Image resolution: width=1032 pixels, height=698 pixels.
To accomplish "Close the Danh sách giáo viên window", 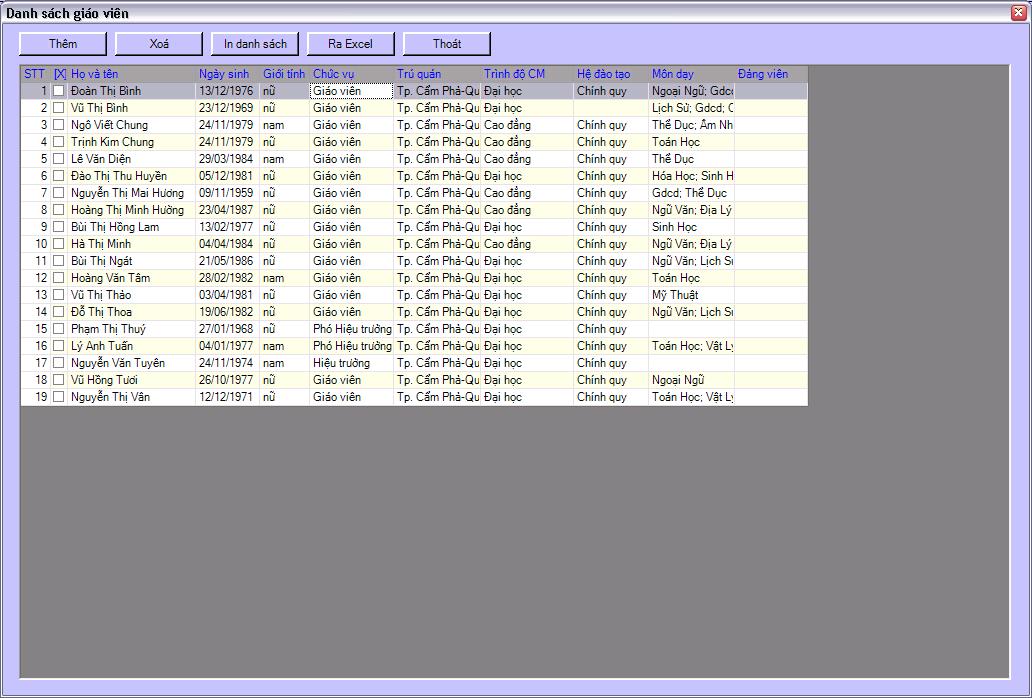I will [1019, 12].
